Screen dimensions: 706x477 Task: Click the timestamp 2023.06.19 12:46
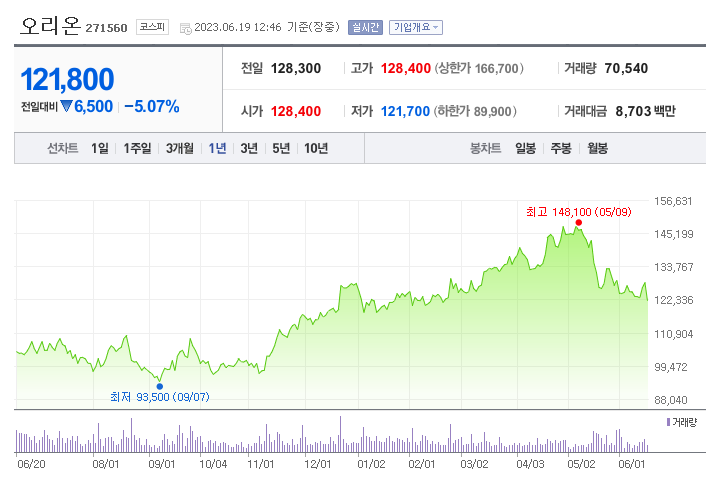tap(238, 27)
